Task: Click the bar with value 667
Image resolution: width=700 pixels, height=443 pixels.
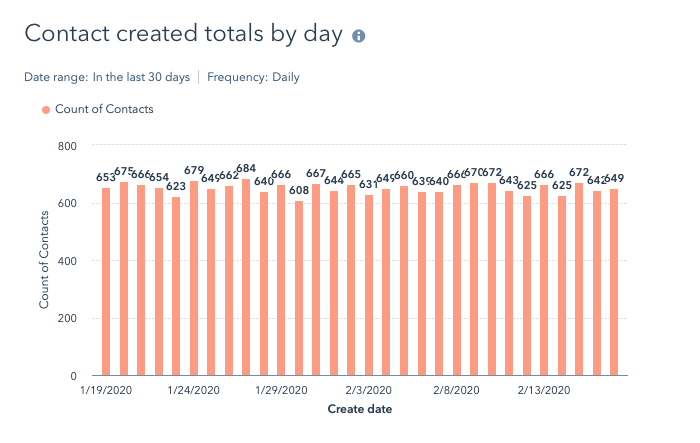Action: coord(316,280)
